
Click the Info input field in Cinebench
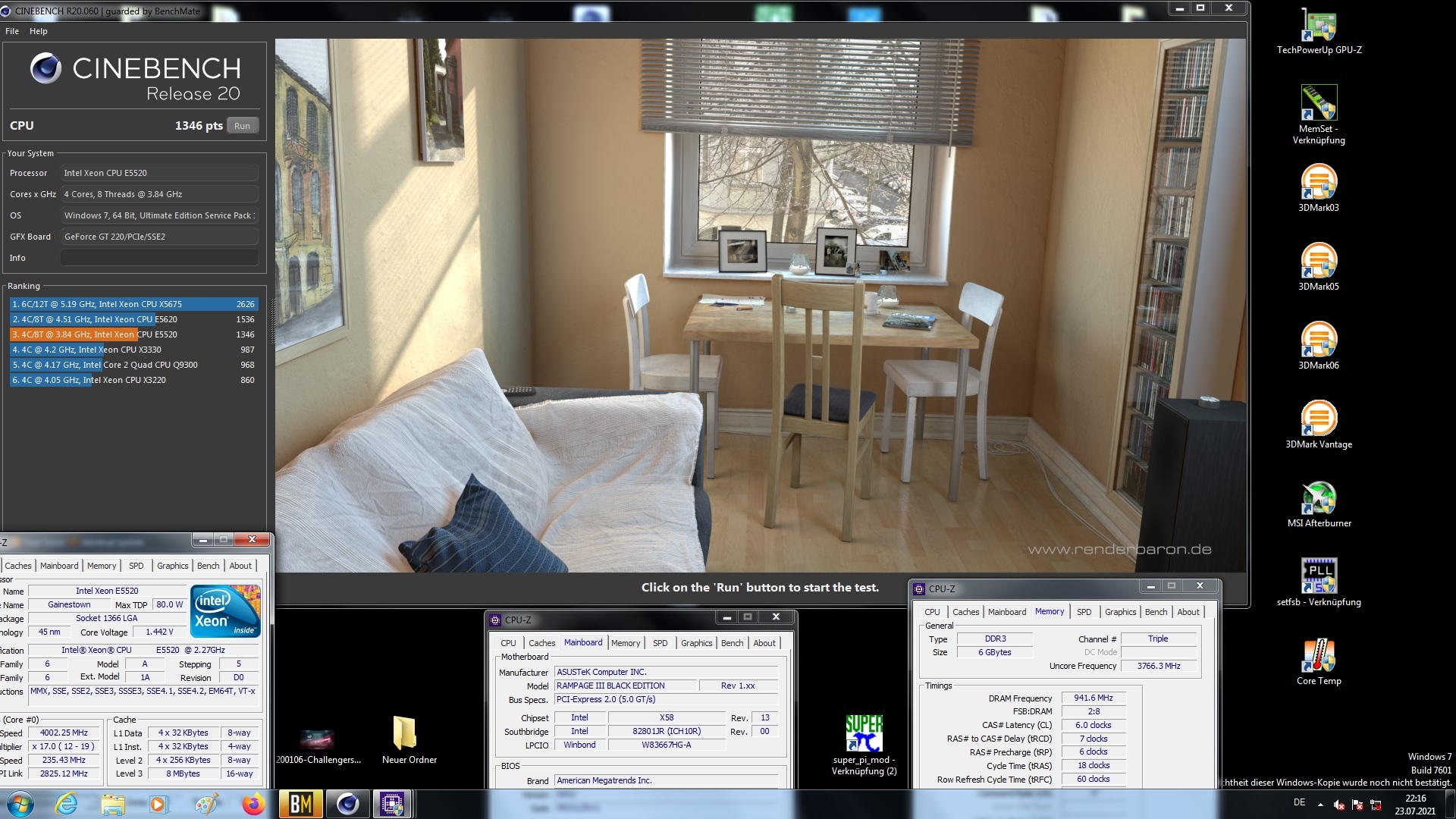[x=159, y=258]
